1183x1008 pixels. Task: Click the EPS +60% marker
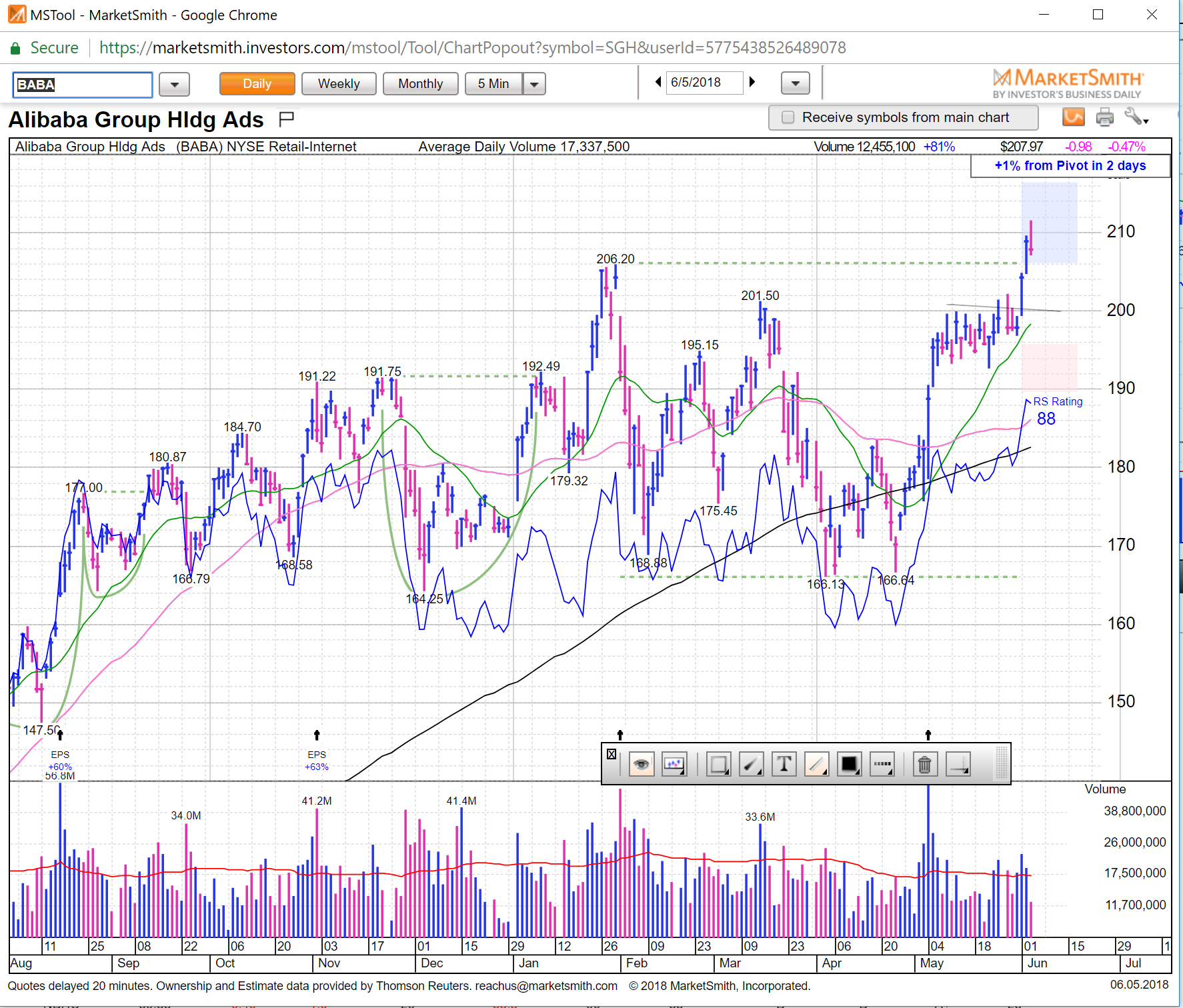point(60,761)
